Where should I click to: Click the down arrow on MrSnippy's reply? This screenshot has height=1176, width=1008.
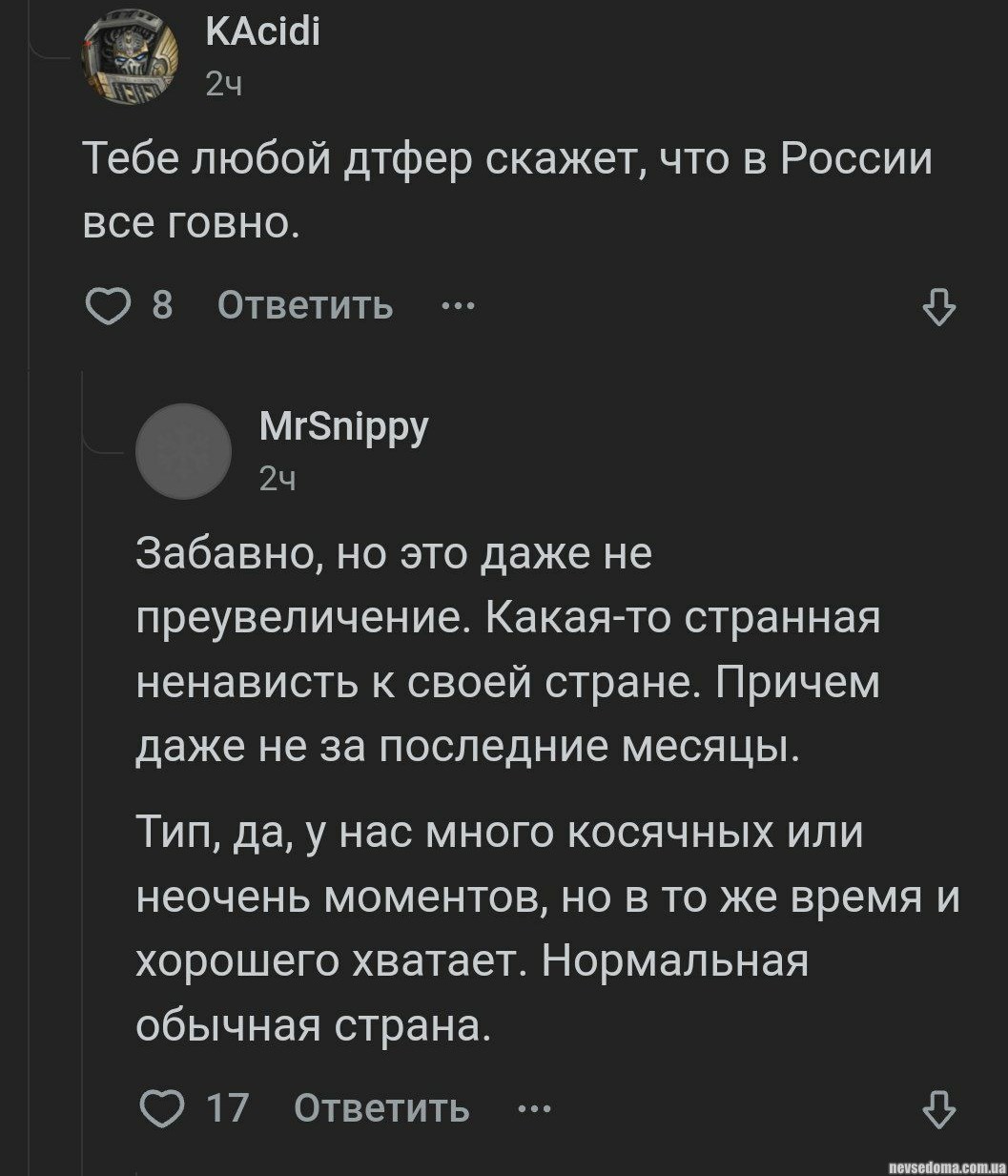coord(939,1109)
